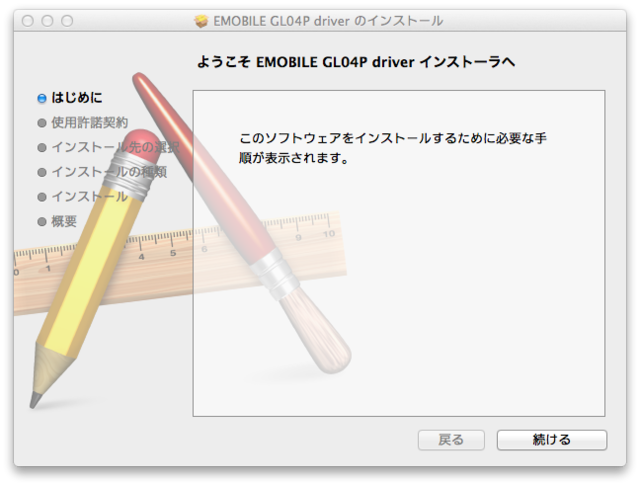Click the 戻る back button
Image resolution: width=640 pixels, height=486 pixels.
(451, 440)
